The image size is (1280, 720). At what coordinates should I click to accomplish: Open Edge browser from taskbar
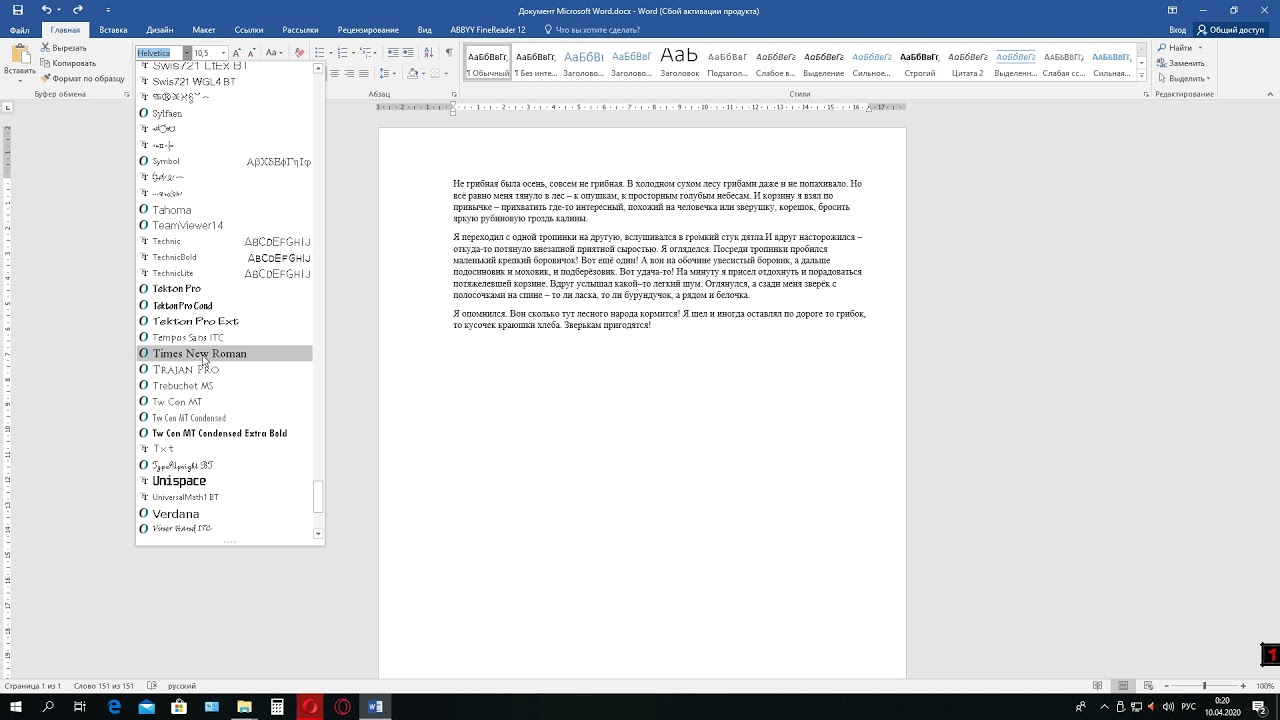point(114,707)
